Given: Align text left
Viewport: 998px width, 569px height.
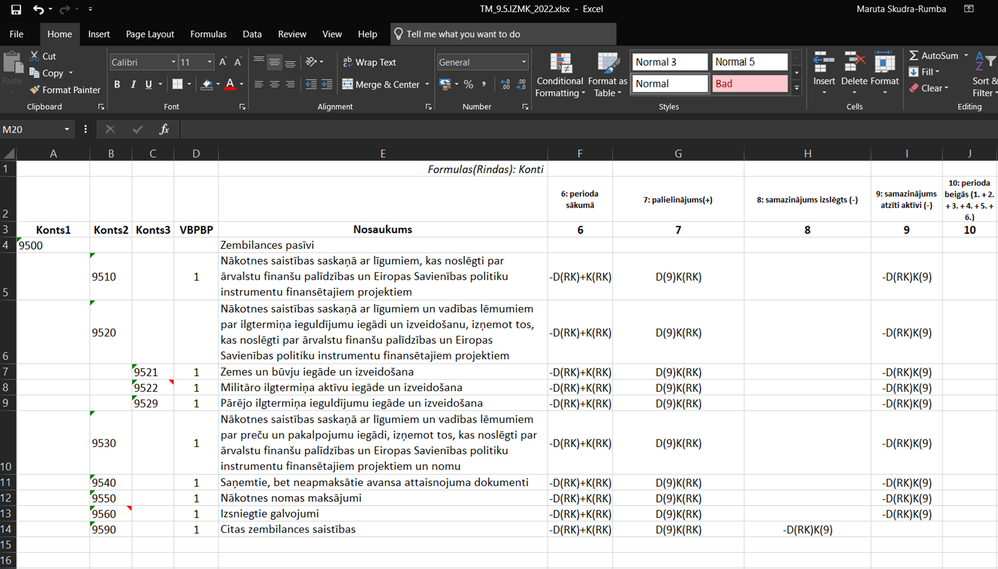Looking at the screenshot, I should tap(258, 84).
